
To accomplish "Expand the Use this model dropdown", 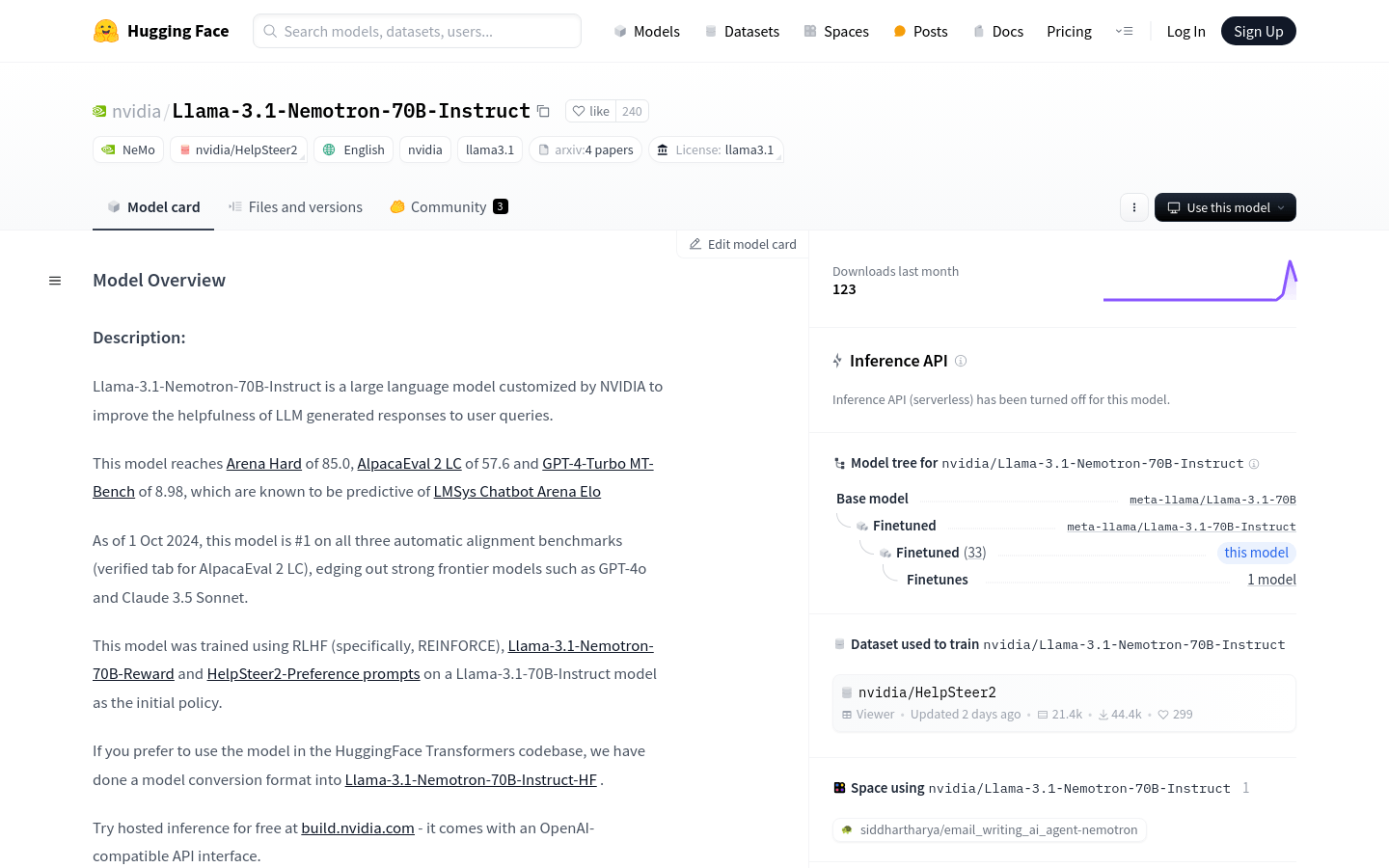I will click(1225, 207).
